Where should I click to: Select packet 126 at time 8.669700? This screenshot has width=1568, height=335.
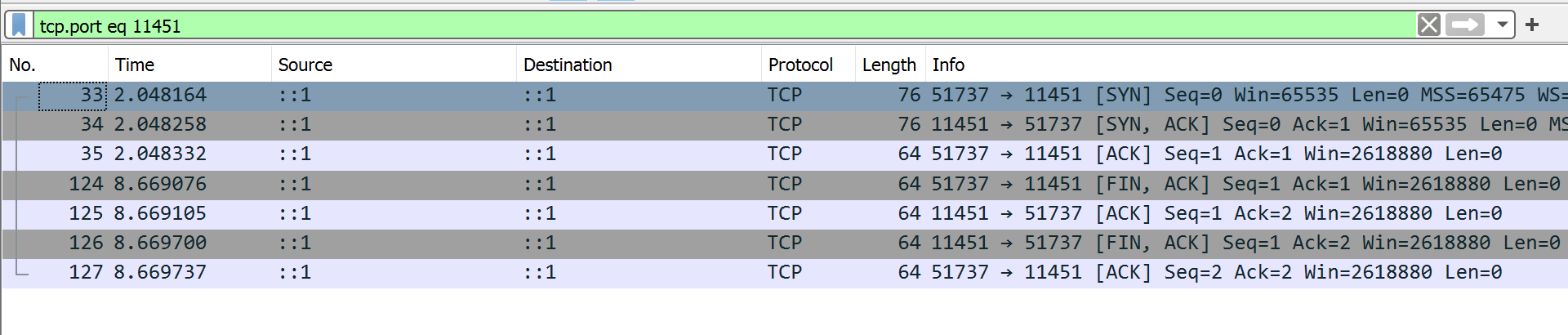coord(572,243)
